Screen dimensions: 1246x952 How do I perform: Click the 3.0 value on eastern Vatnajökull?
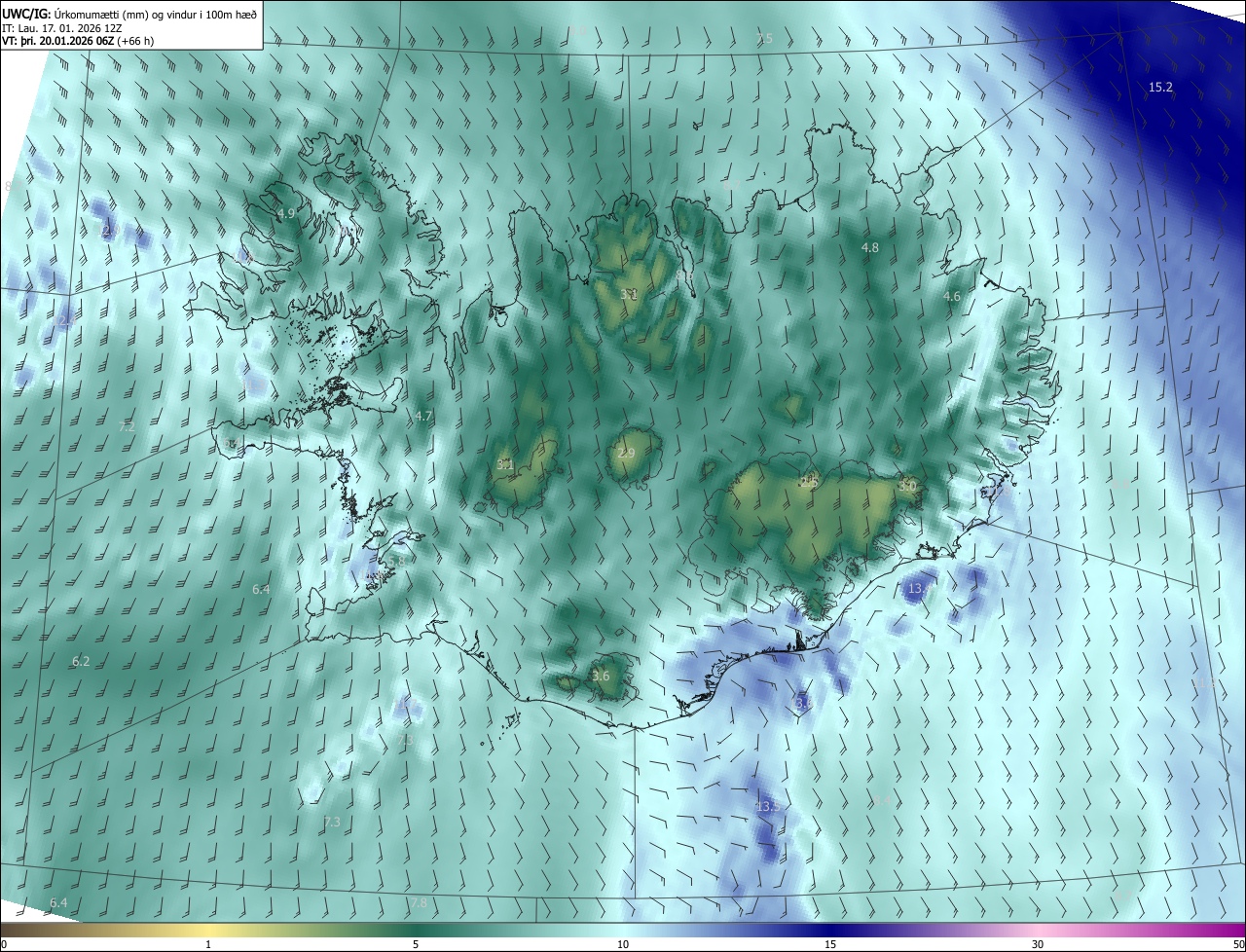tap(908, 485)
